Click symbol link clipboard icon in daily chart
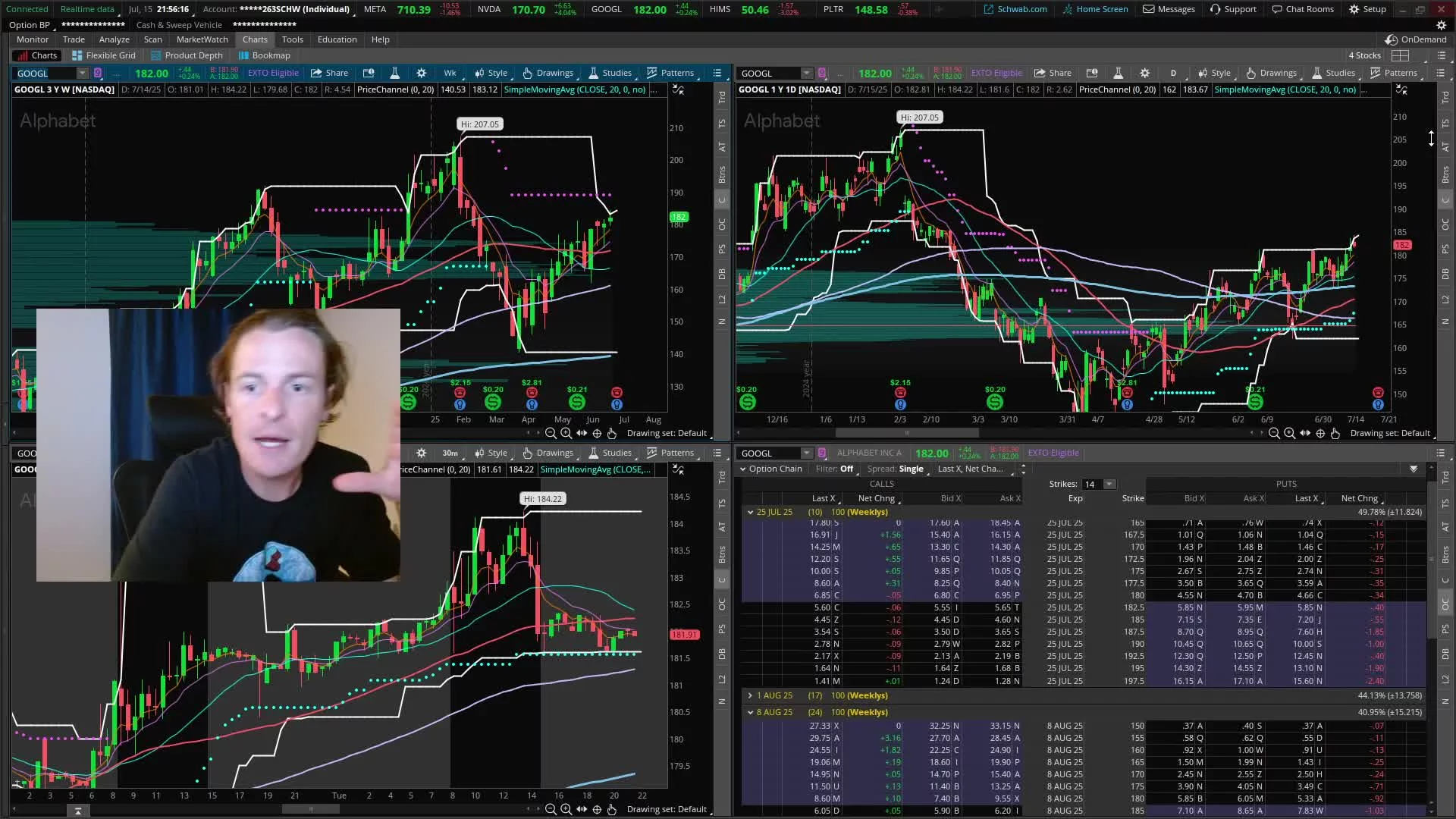 point(822,73)
